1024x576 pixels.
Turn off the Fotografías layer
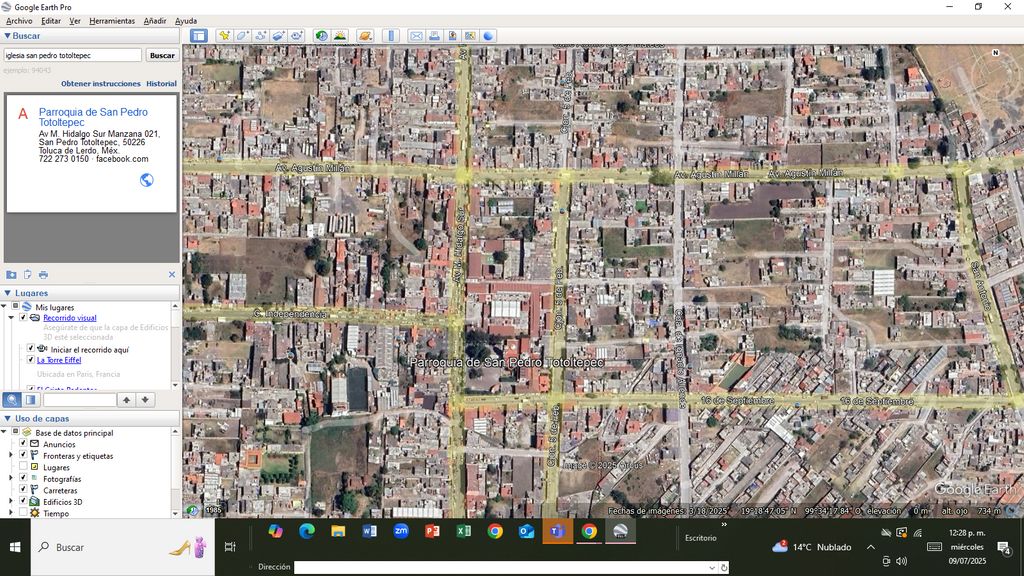pos(23,478)
